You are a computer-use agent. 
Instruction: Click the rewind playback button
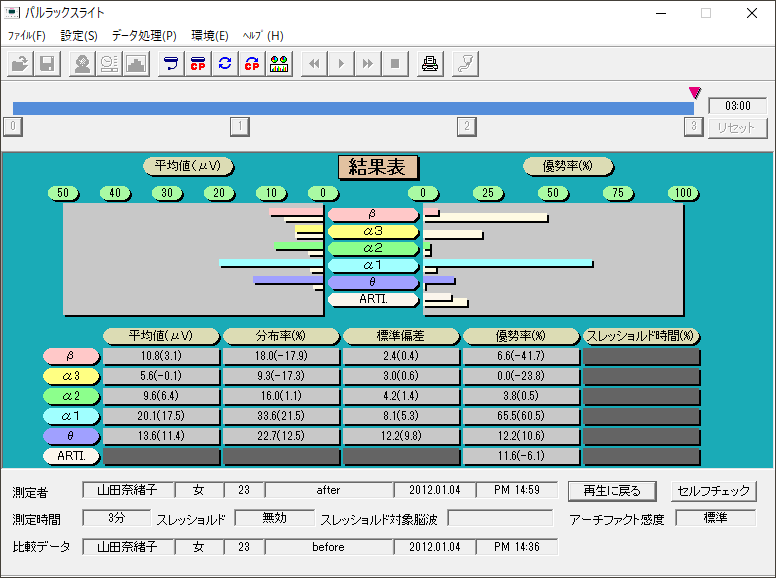coord(314,63)
